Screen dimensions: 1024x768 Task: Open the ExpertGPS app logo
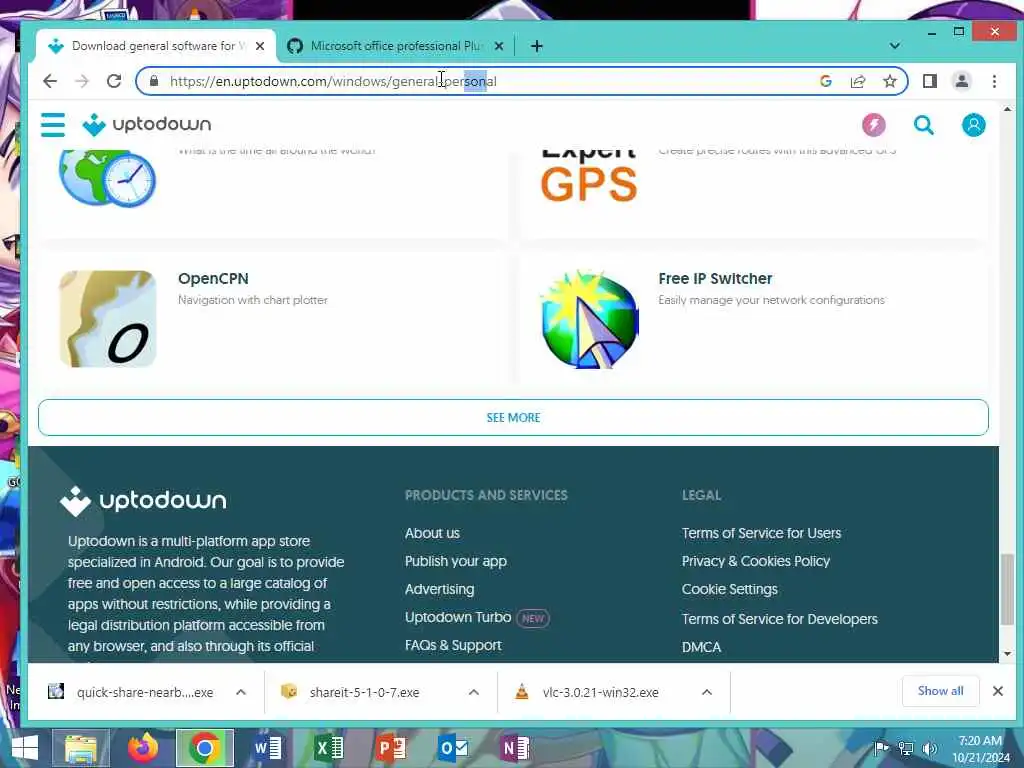coord(589,178)
